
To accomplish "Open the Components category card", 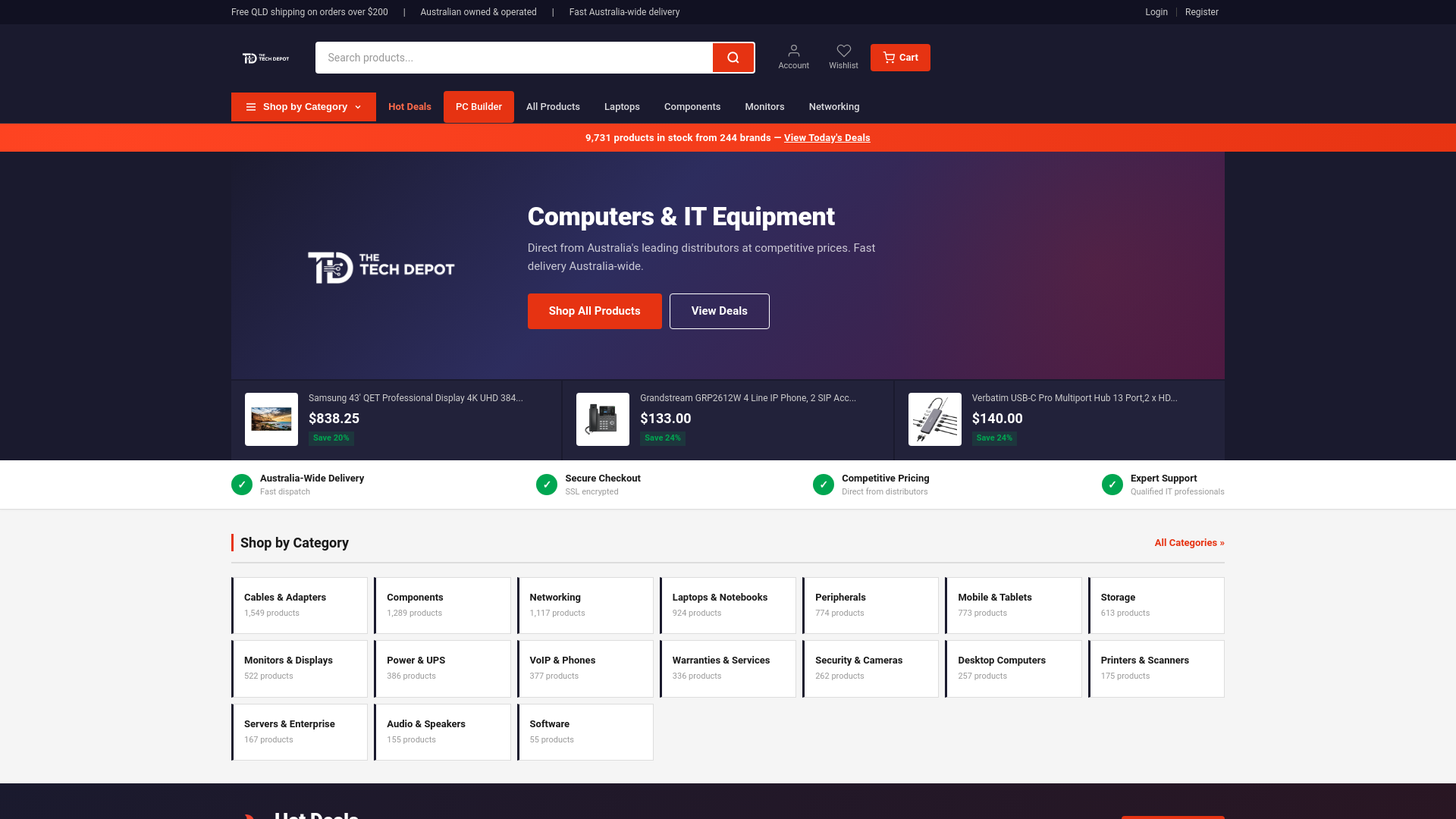I will point(442,606).
